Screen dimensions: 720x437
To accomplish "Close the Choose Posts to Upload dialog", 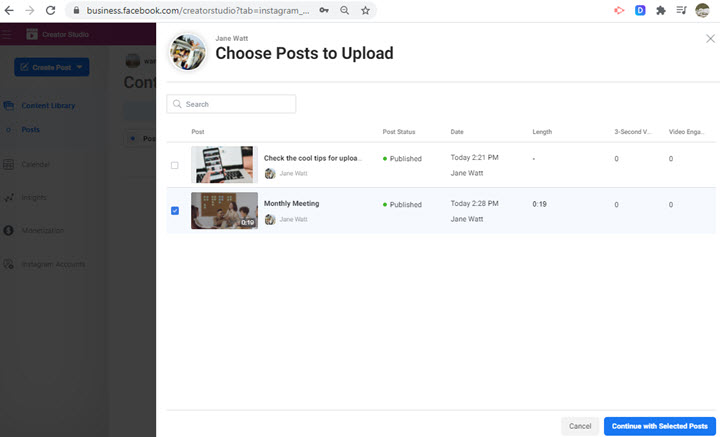I will tap(710, 39).
